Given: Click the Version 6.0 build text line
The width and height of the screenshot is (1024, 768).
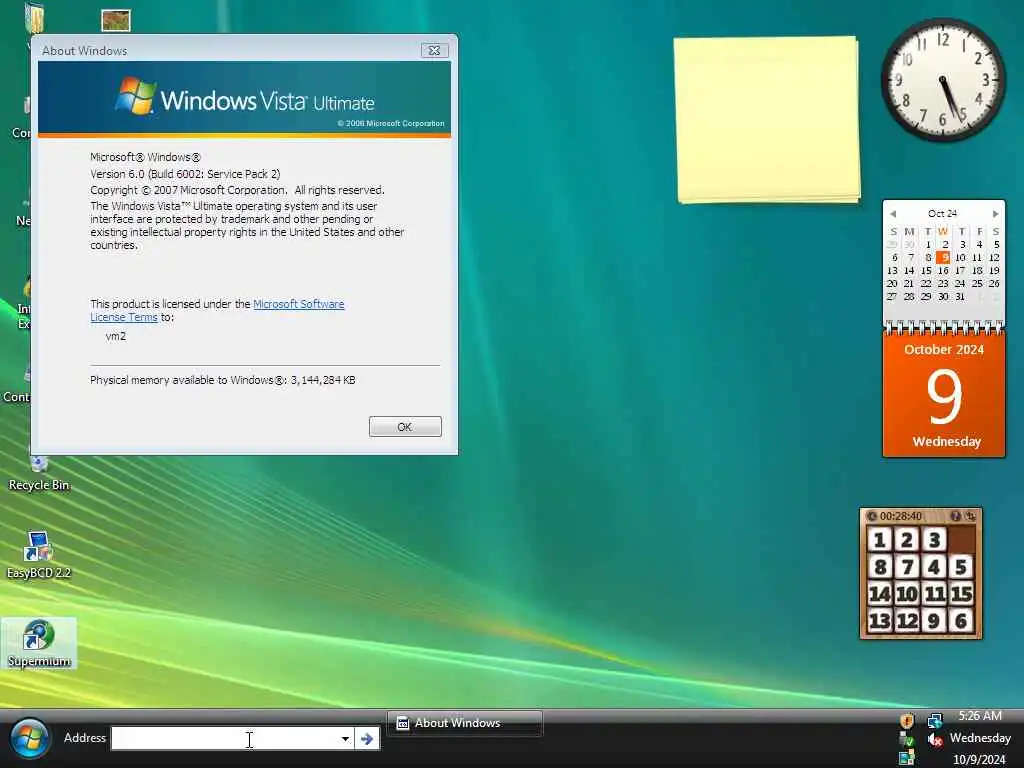Looking at the screenshot, I should point(185,174).
